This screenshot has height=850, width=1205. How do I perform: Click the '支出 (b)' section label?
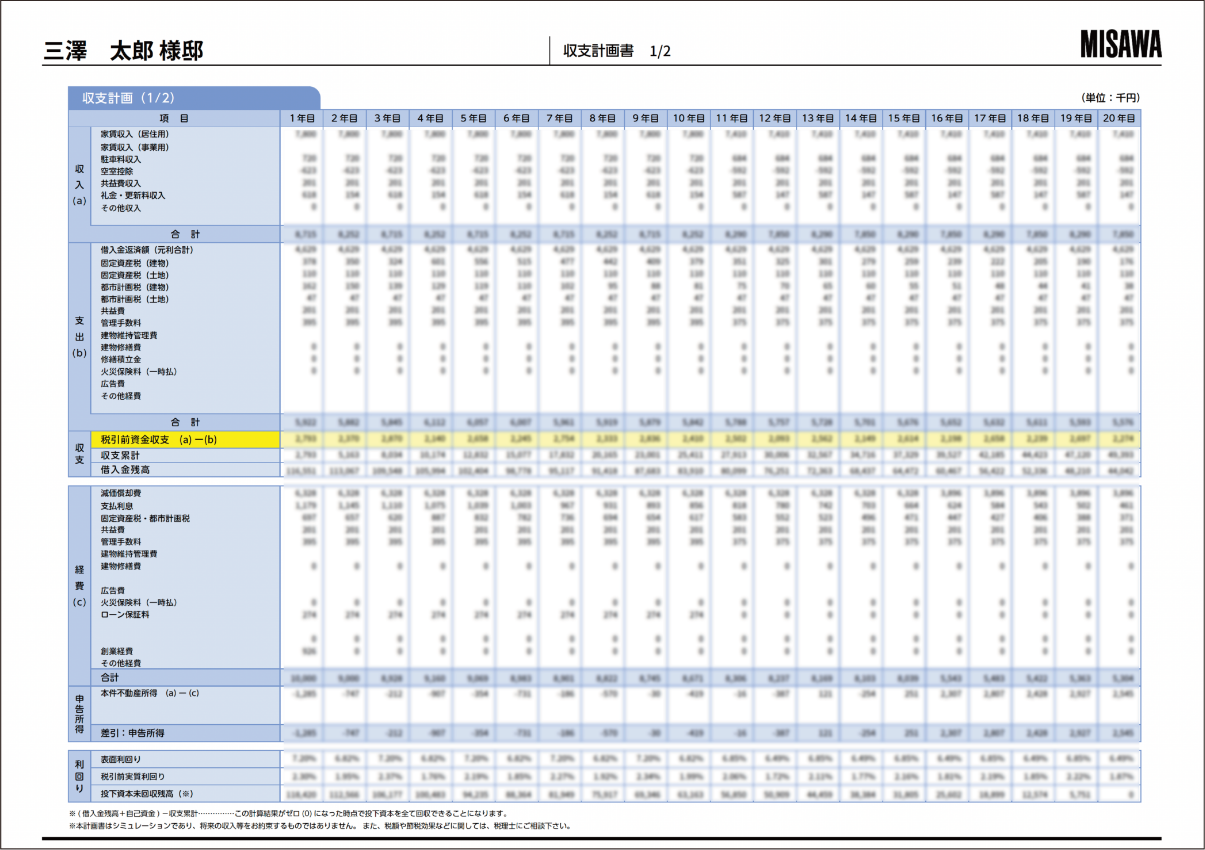pos(80,337)
